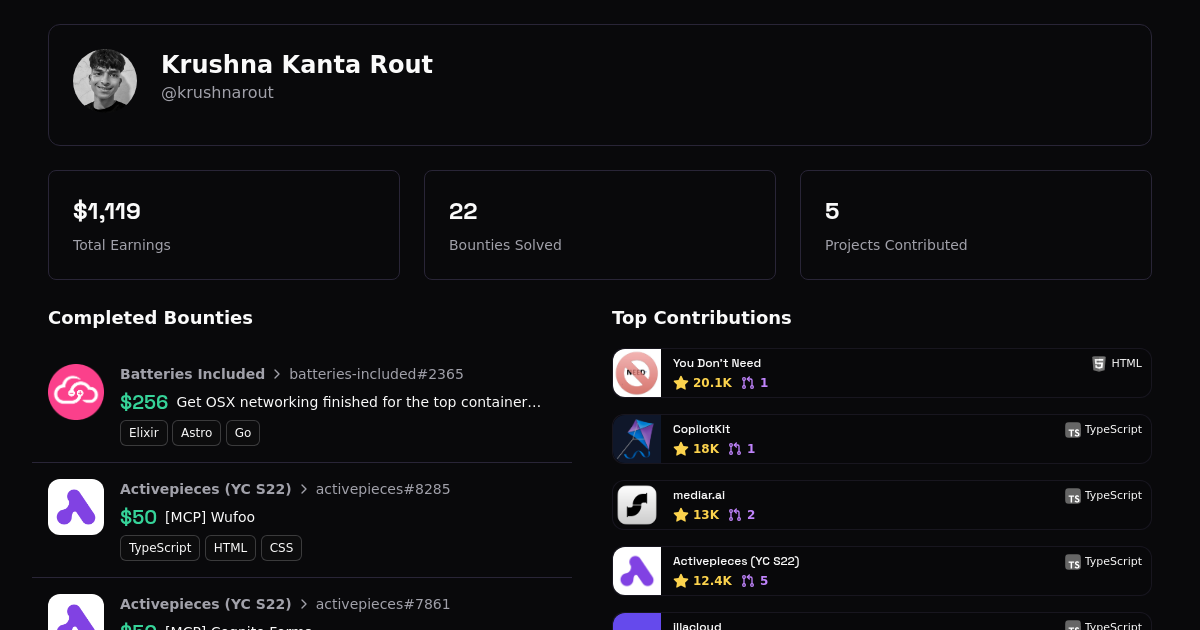
Task: Click the Activepieces icon in Top Contributions
Action: click(637, 571)
